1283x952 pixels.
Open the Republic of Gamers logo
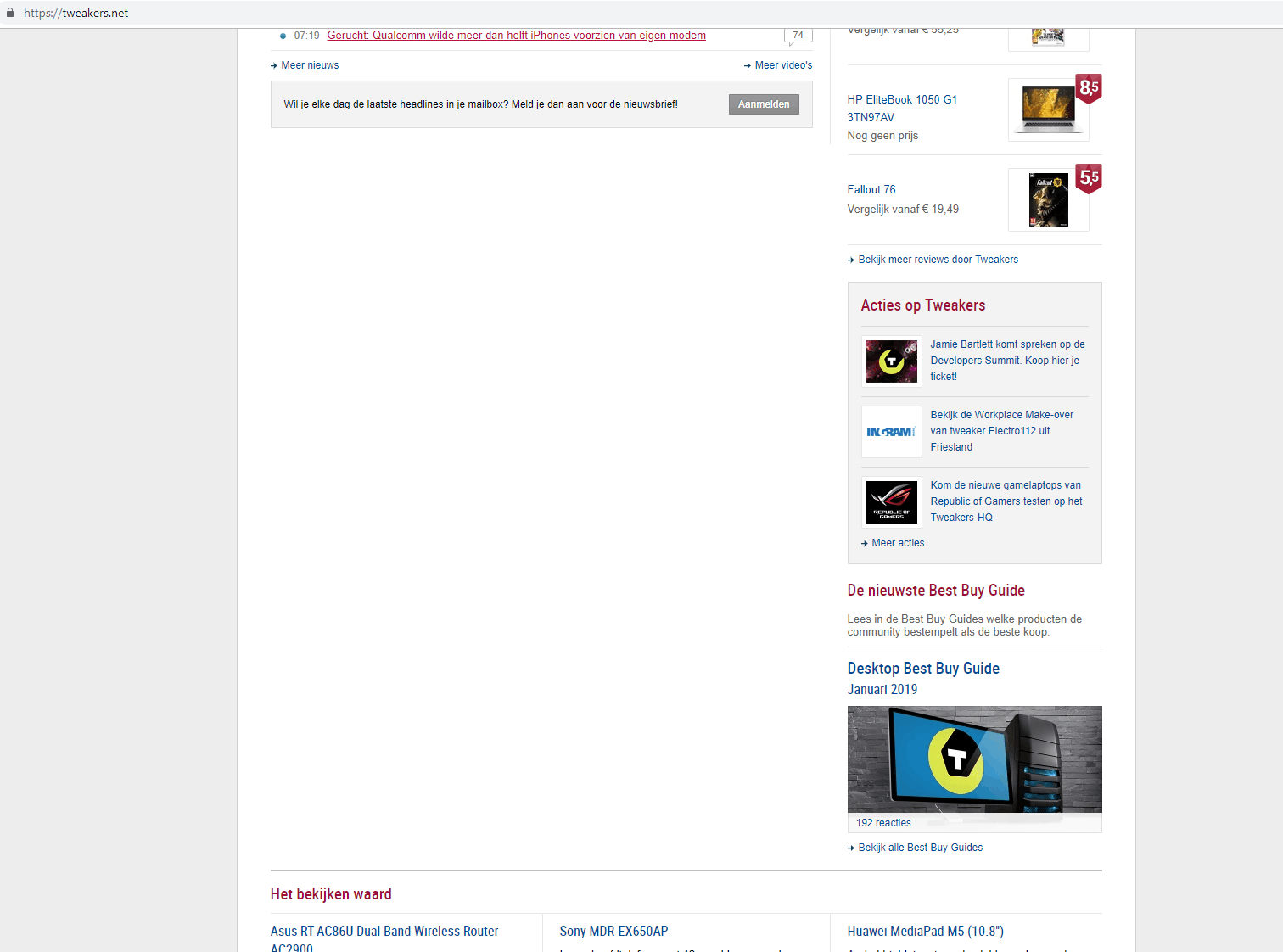coord(892,501)
